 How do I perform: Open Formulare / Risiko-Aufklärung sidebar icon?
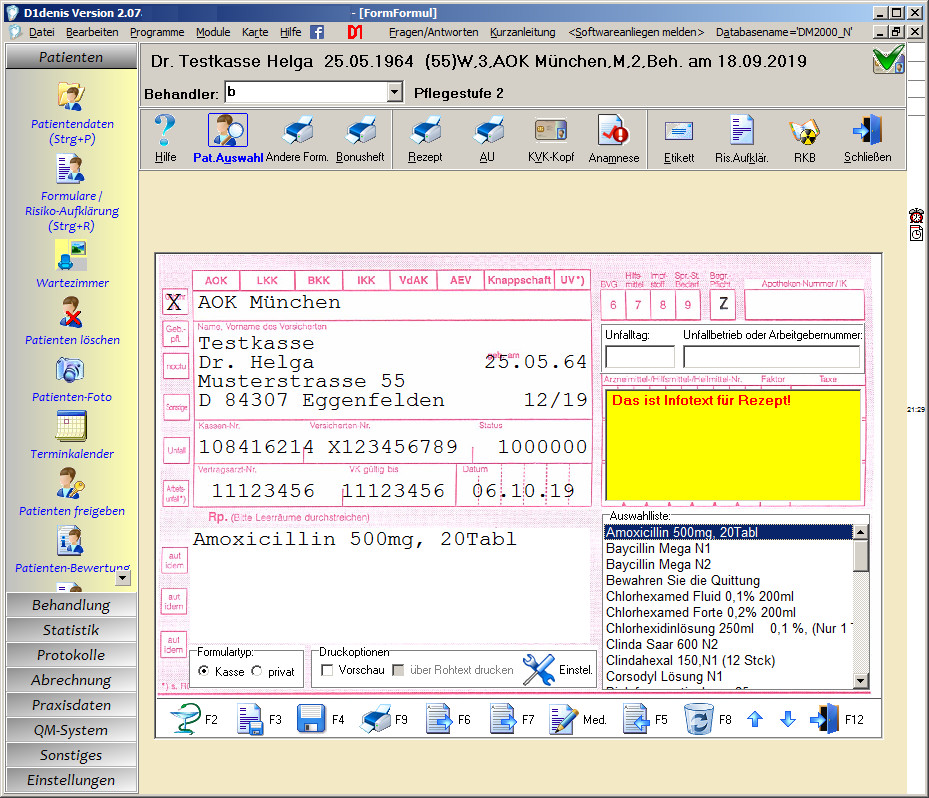click(x=71, y=169)
